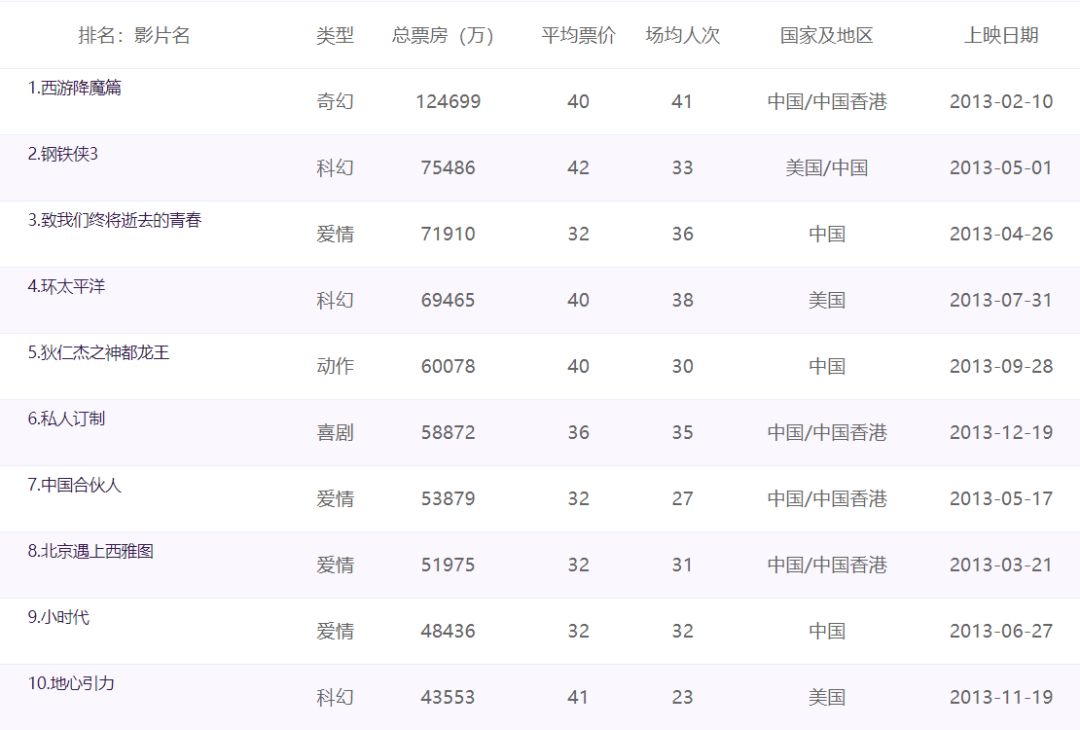This screenshot has width=1080, height=730.
Task: Click the 总票房（万） column header
Action: tap(447, 36)
